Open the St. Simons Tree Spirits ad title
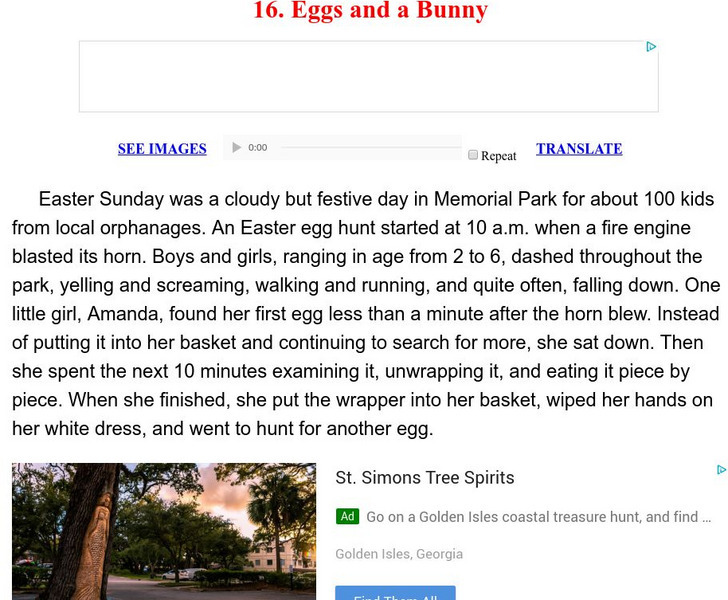728x600 pixels. coord(425,478)
